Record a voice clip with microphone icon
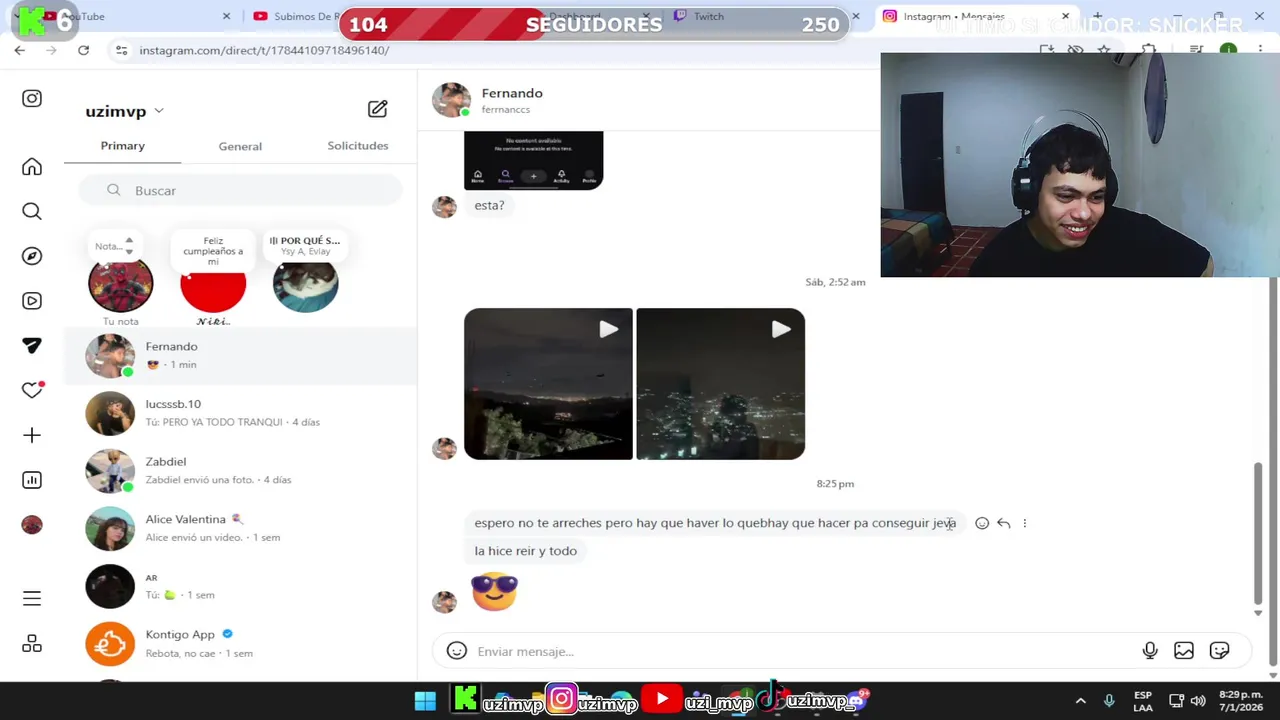 point(1150,651)
